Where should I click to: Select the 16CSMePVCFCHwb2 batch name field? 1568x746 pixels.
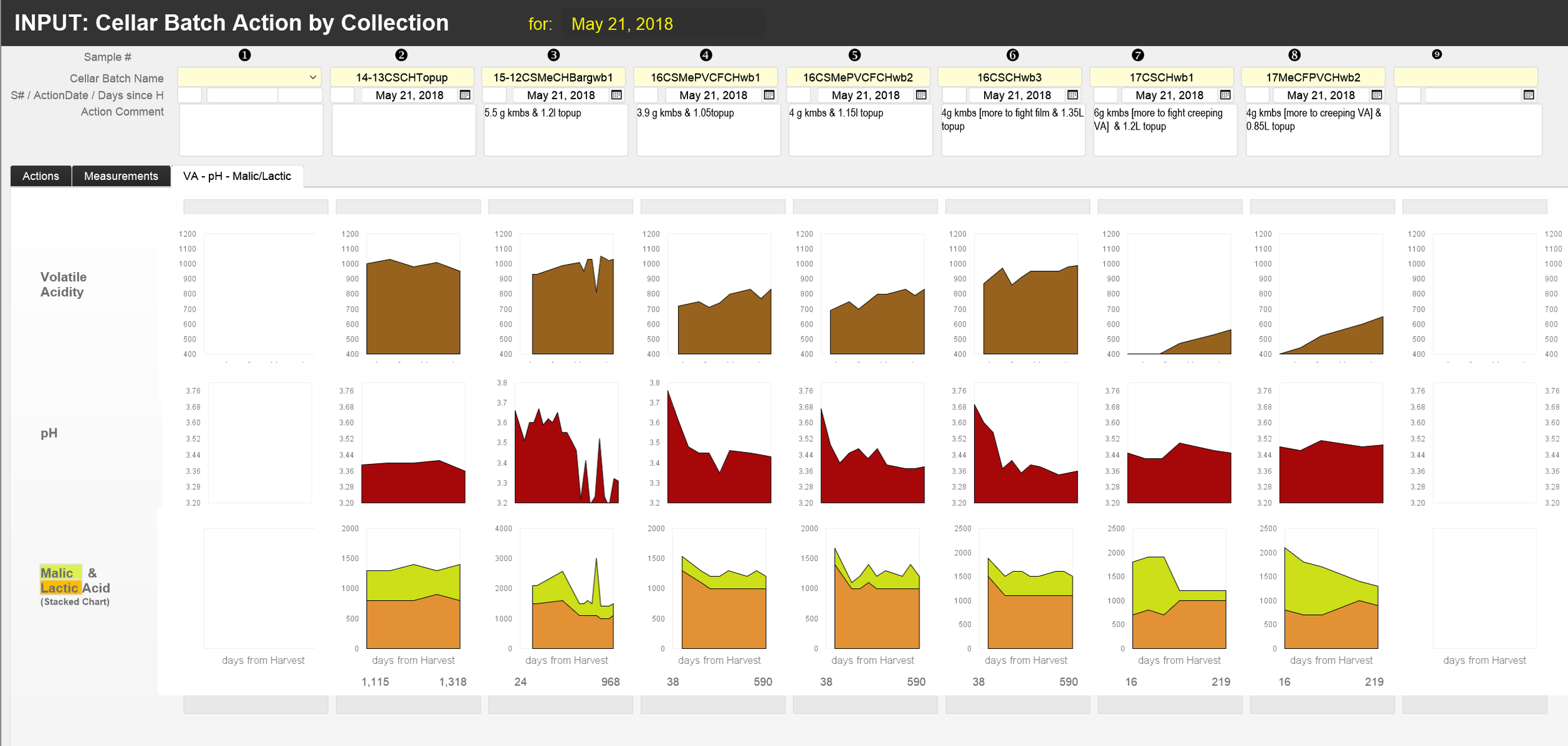click(858, 77)
